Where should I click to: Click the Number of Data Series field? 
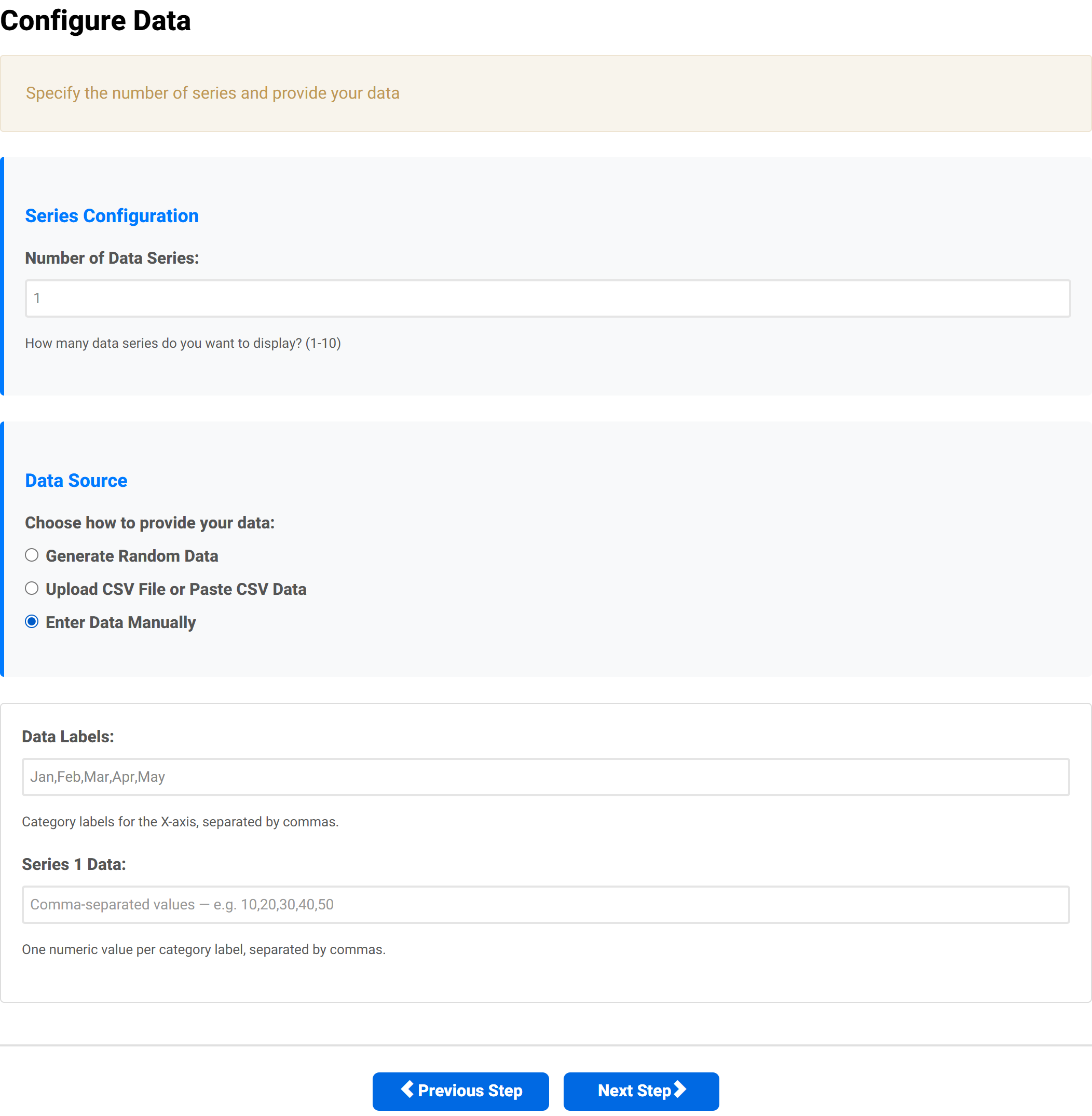[x=548, y=298]
